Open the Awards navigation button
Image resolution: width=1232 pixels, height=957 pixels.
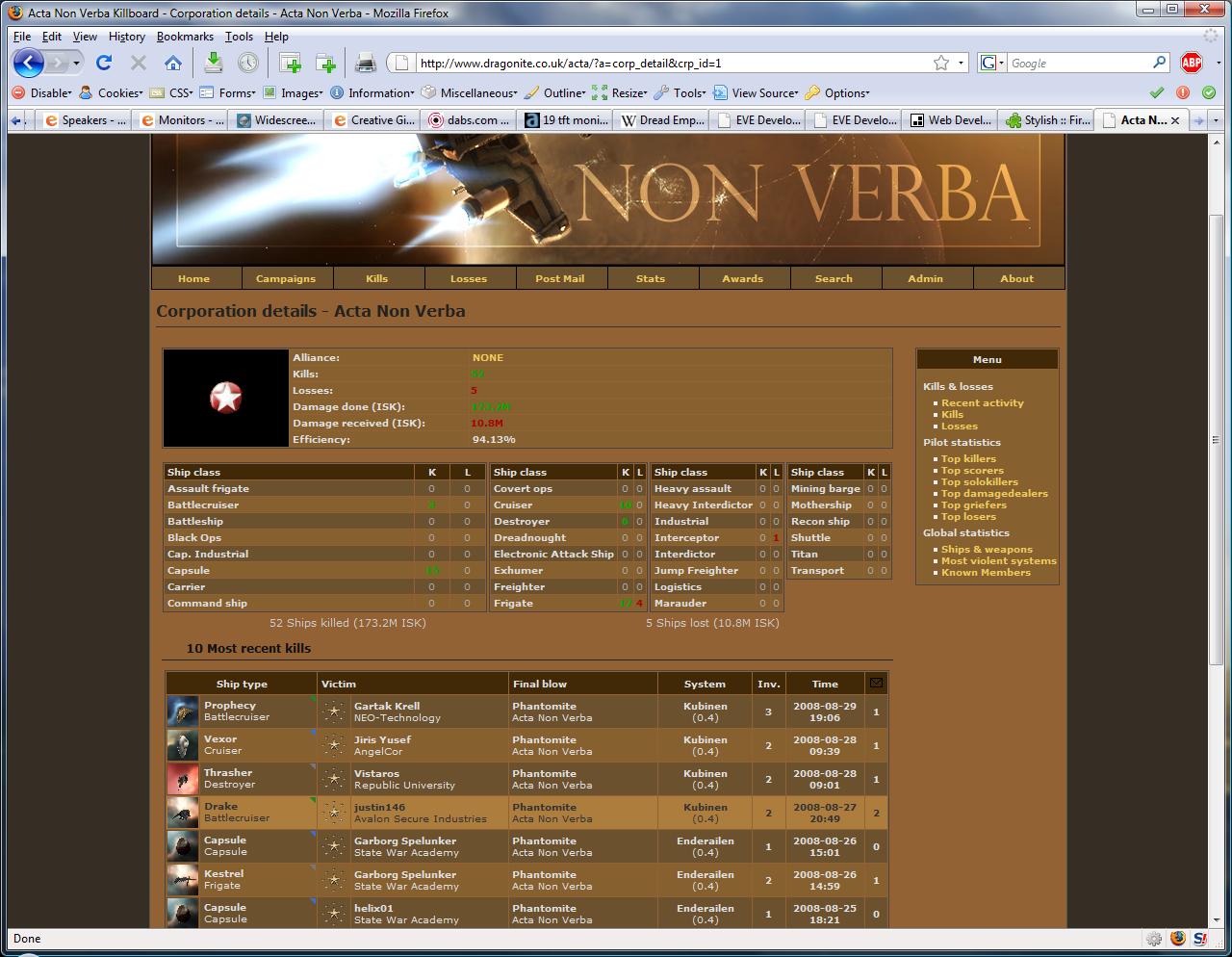[743, 278]
